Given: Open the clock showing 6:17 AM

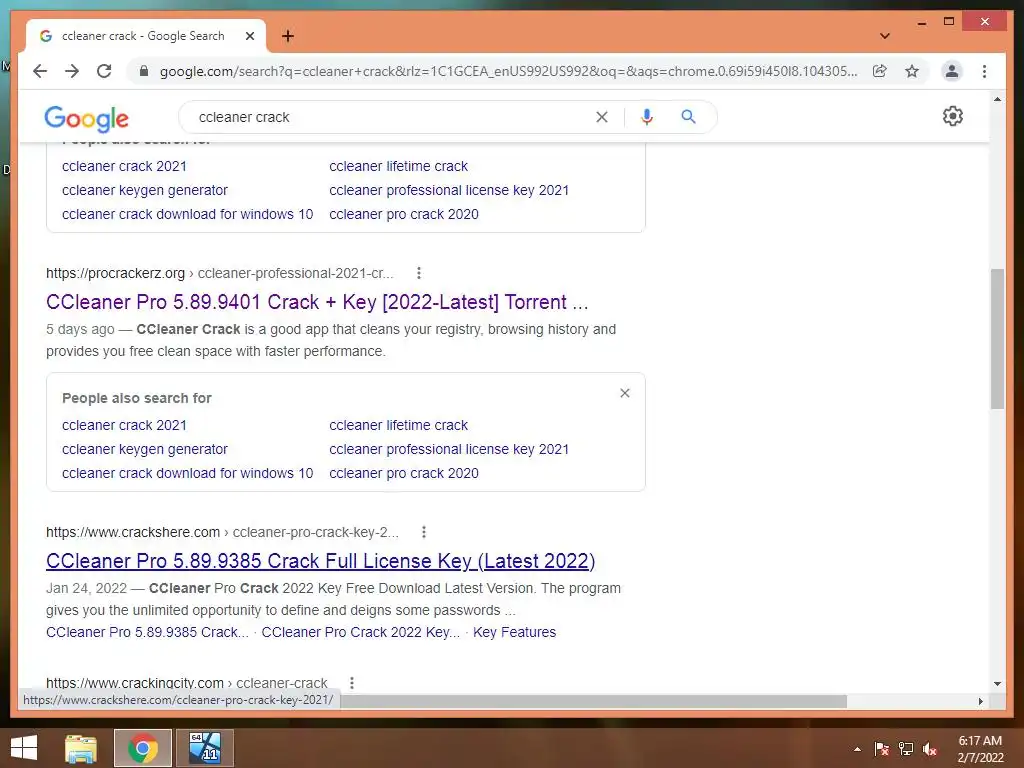Looking at the screenshot, I should click(x=980, y=749).
